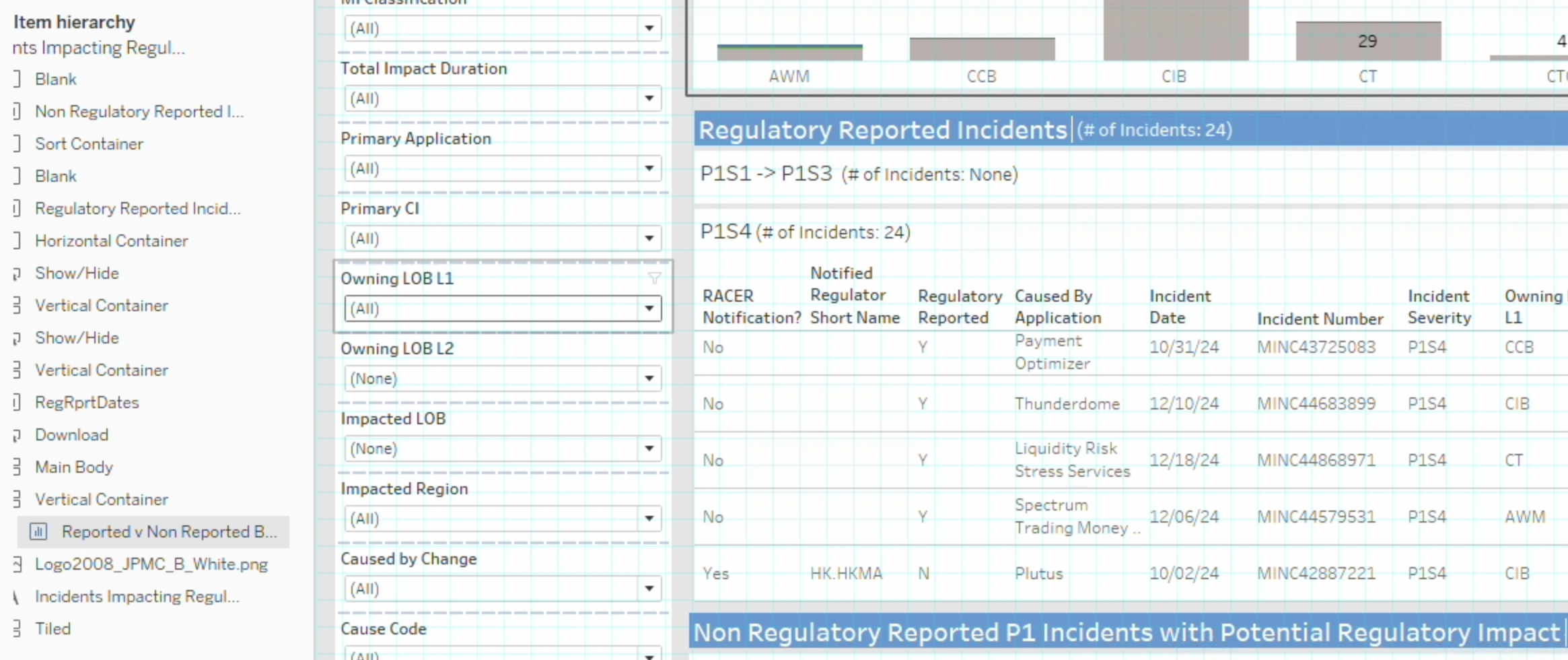Open the Total Impact Duration dropdown
Screen dimensions: 1568x660
pyautogui.click(x=503, y=98)
